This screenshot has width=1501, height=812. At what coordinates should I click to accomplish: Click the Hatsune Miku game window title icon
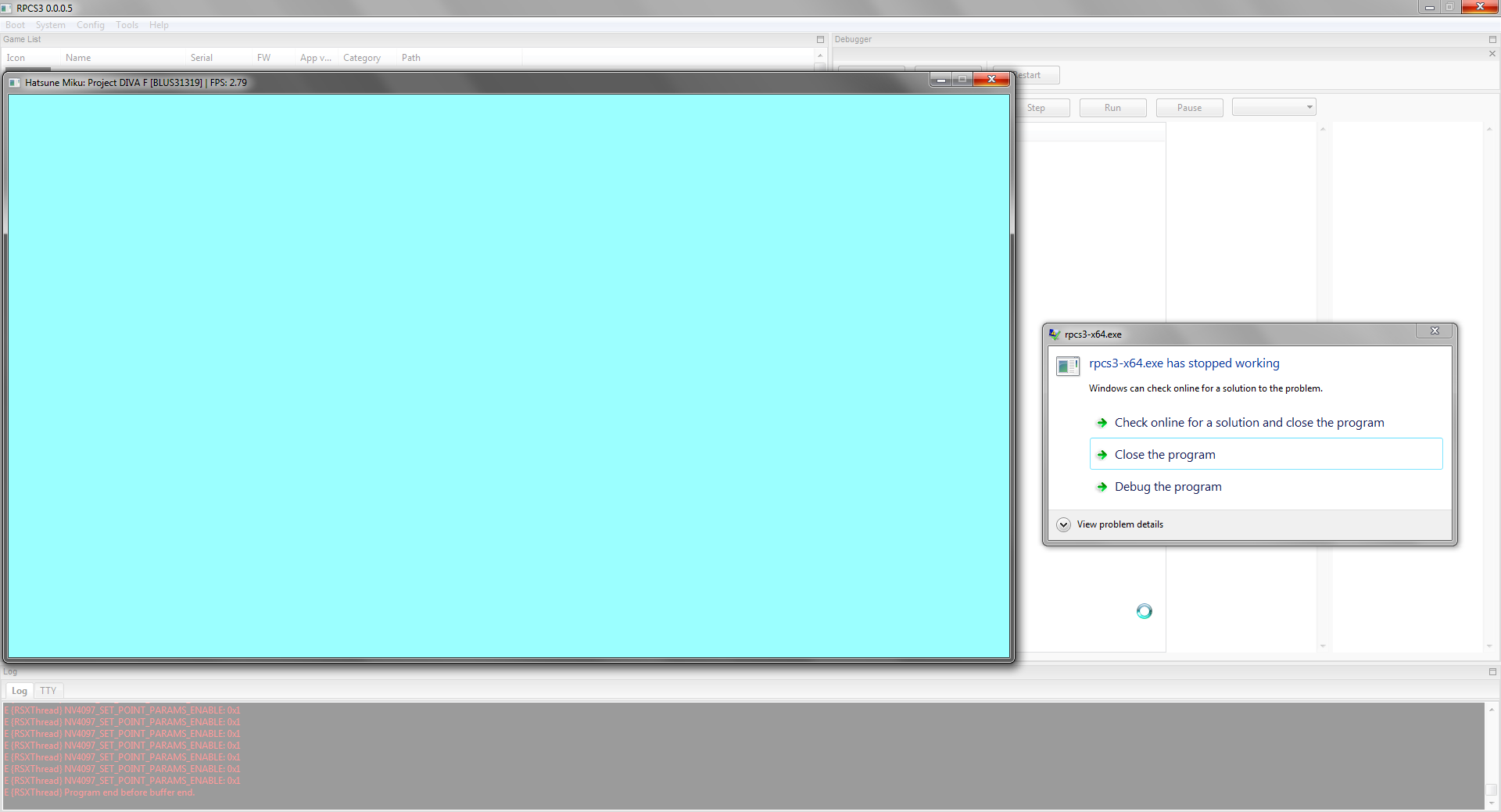coord(15,82)
